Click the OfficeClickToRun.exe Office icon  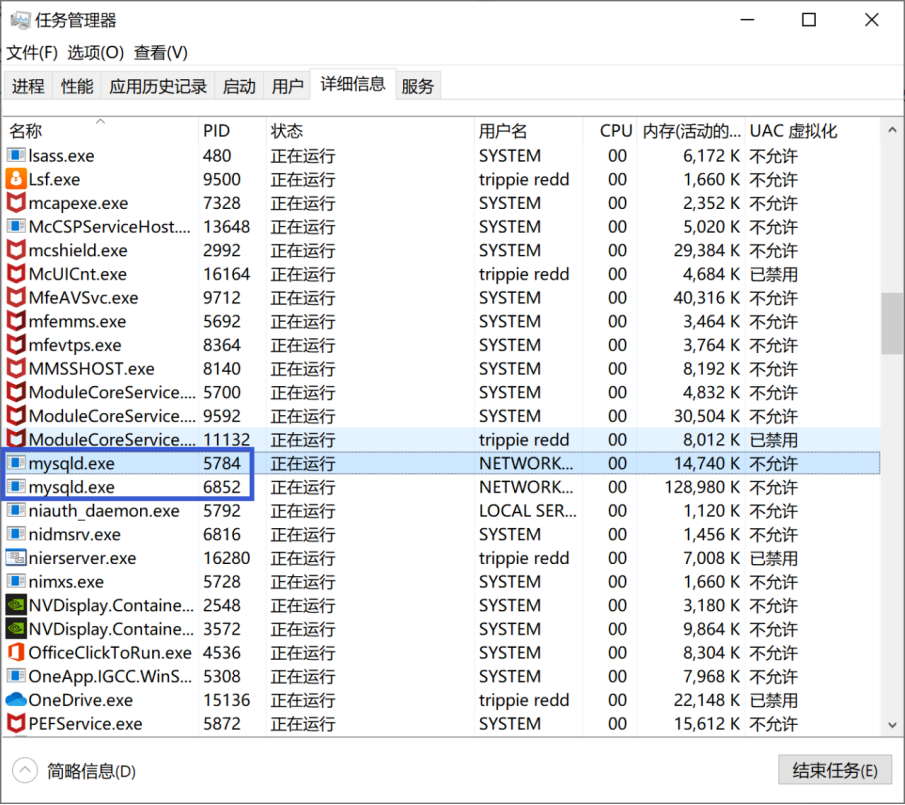[16, 652]
